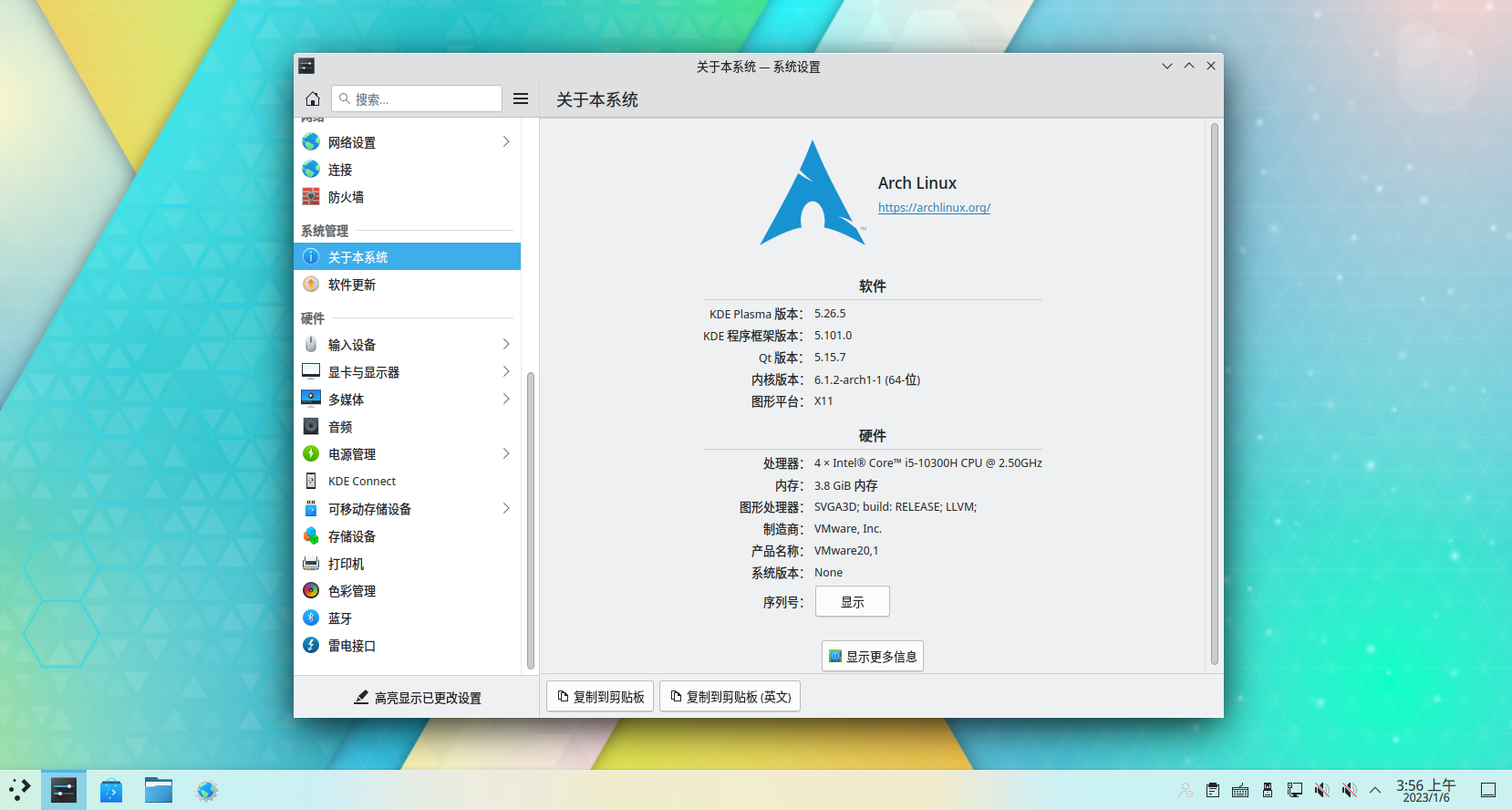Select 防火墙 in the sidebar

point(407,197)
